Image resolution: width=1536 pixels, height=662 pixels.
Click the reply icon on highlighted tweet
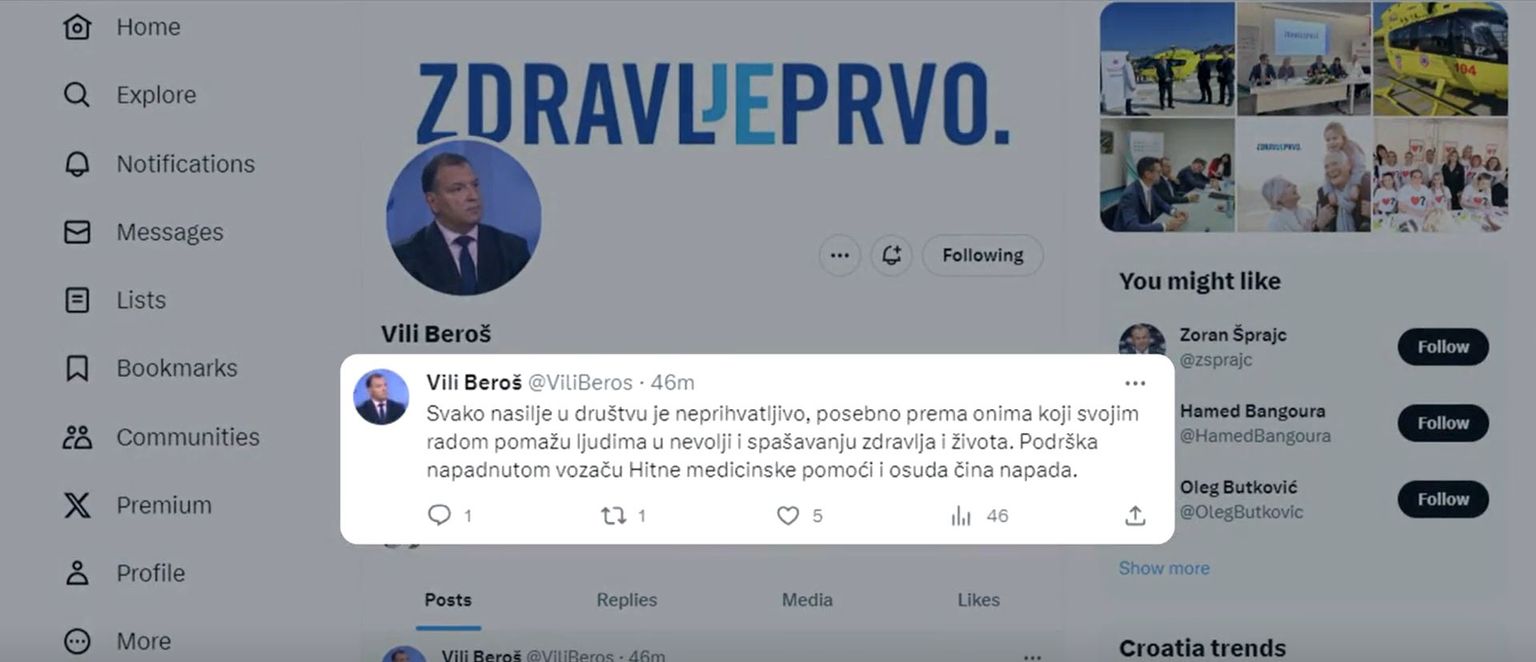[439, 515]
